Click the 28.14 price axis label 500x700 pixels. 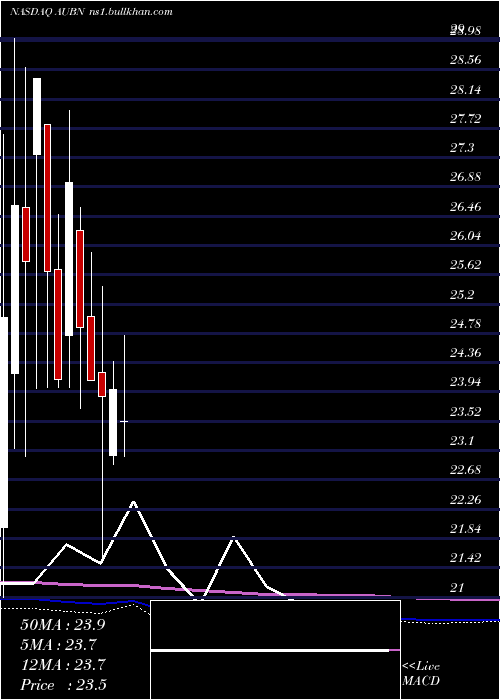466,90
